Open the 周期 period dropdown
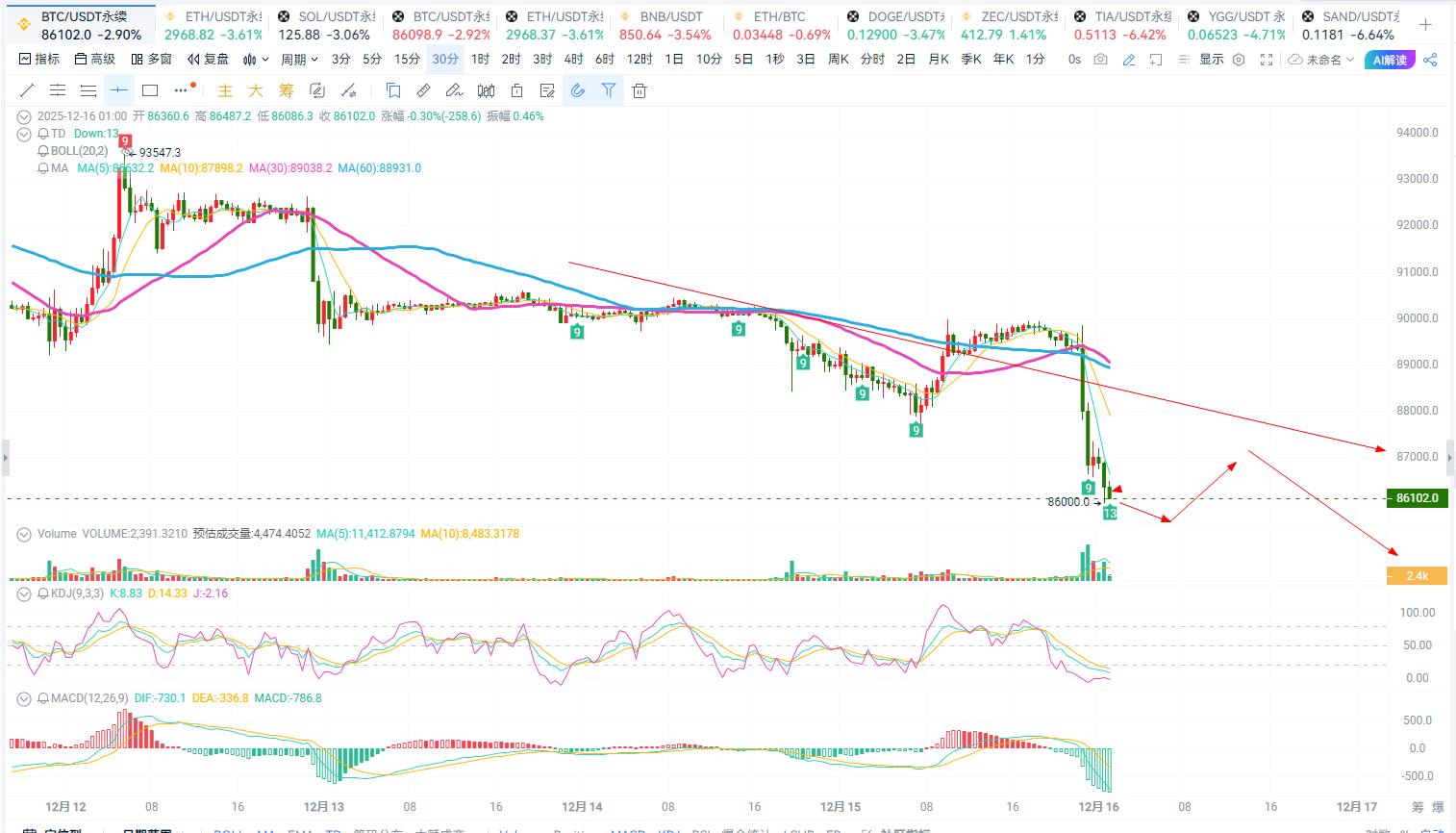Screen dimensions: 1456x833 pyautogui.click(x=299, y=60)
